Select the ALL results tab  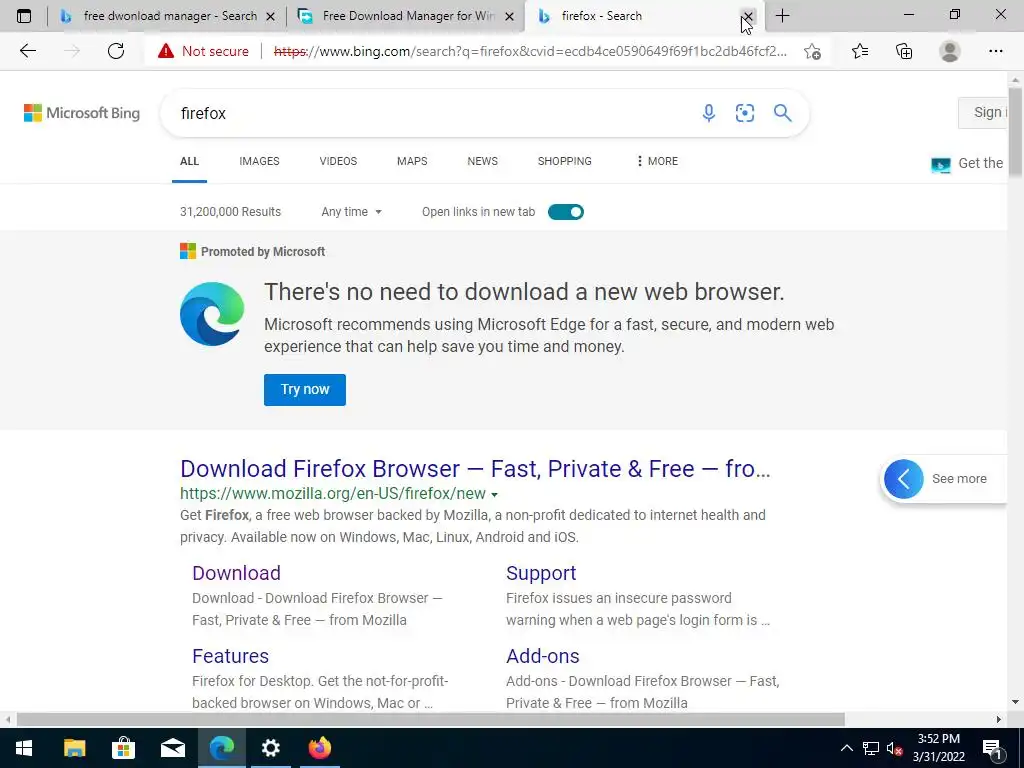click(189, 161)
